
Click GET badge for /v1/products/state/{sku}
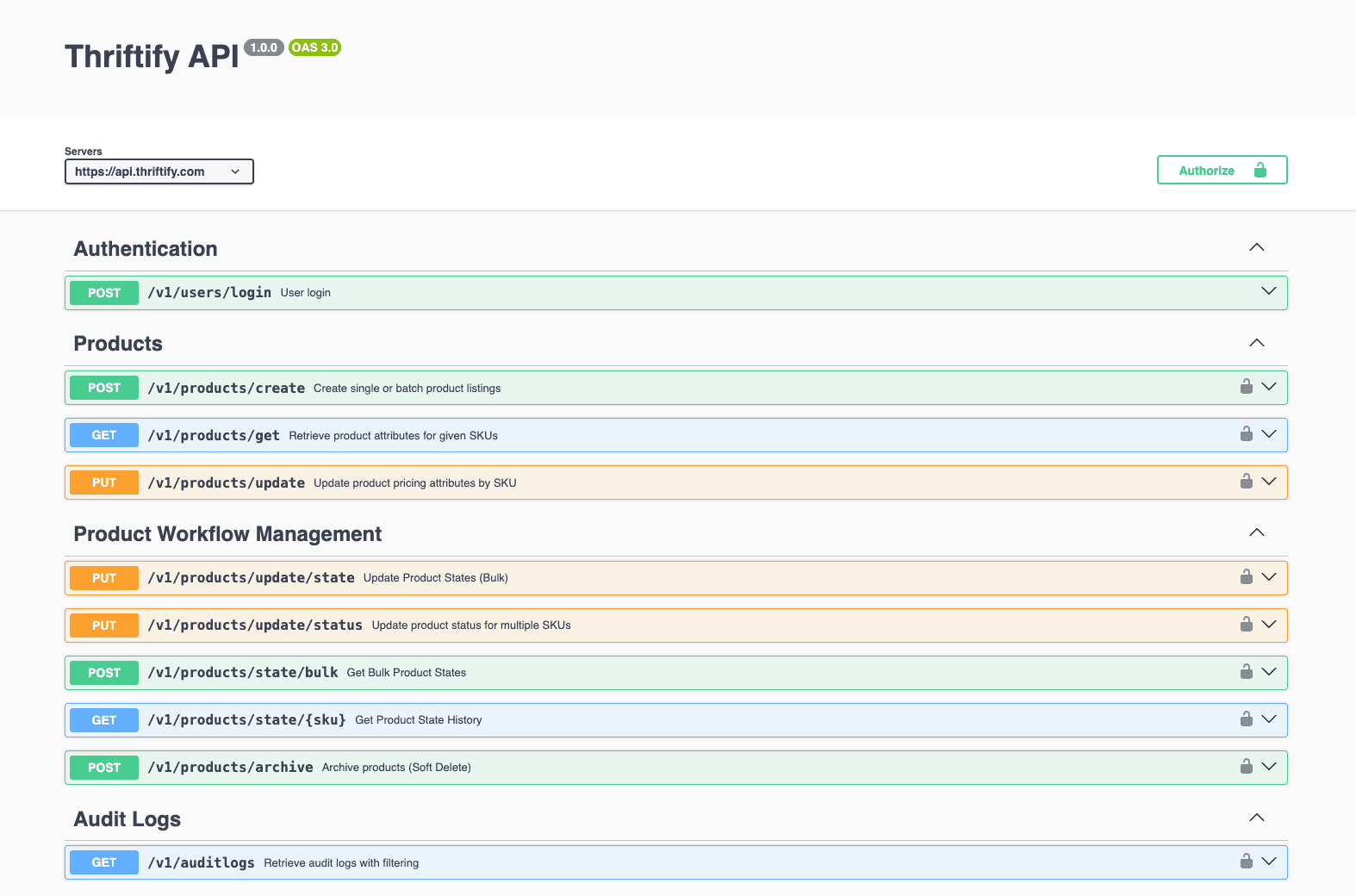tap(104, 720)
